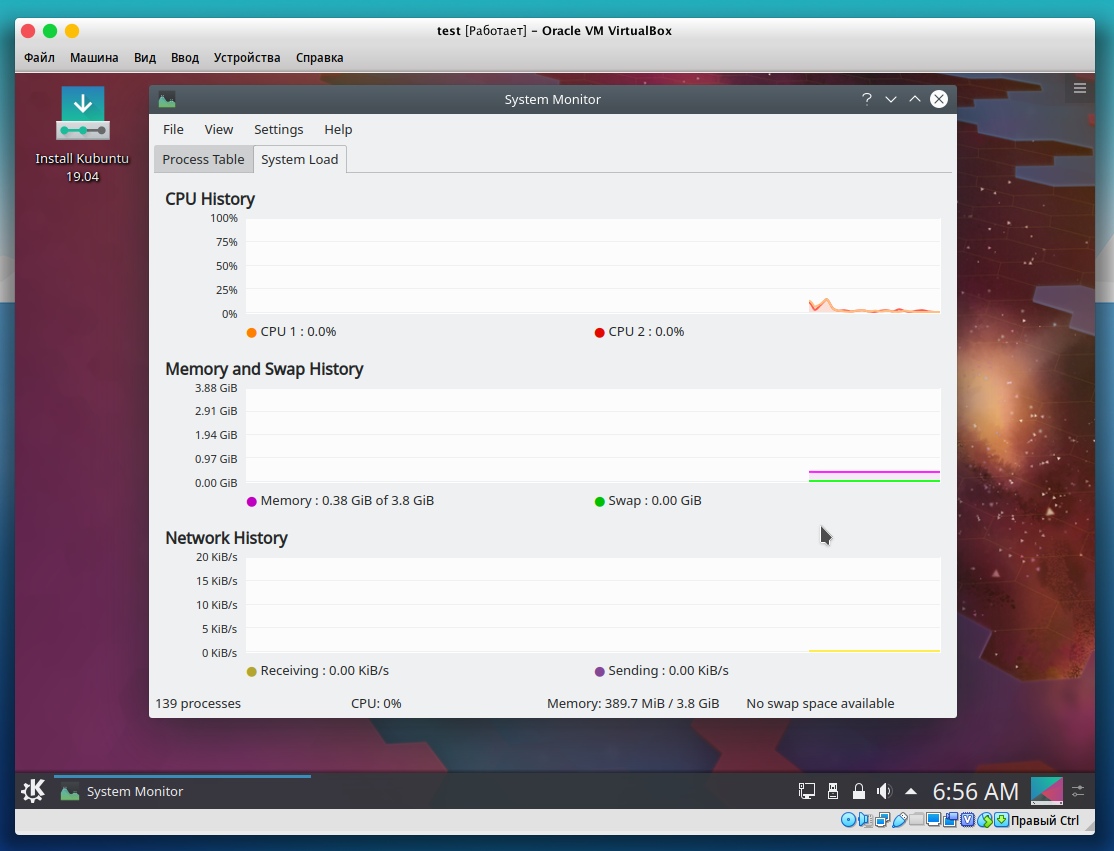Click VirtualBox mouse integration status icon

(985, 820)
